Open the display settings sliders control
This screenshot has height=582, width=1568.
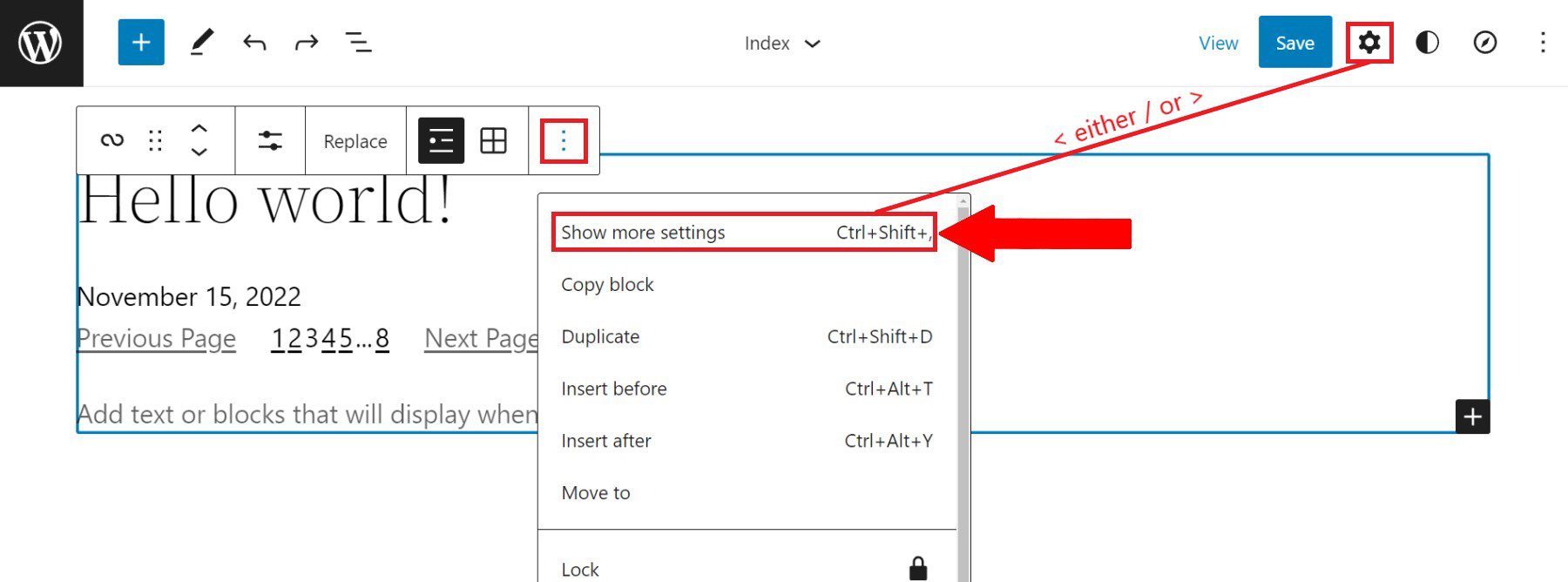270,139
